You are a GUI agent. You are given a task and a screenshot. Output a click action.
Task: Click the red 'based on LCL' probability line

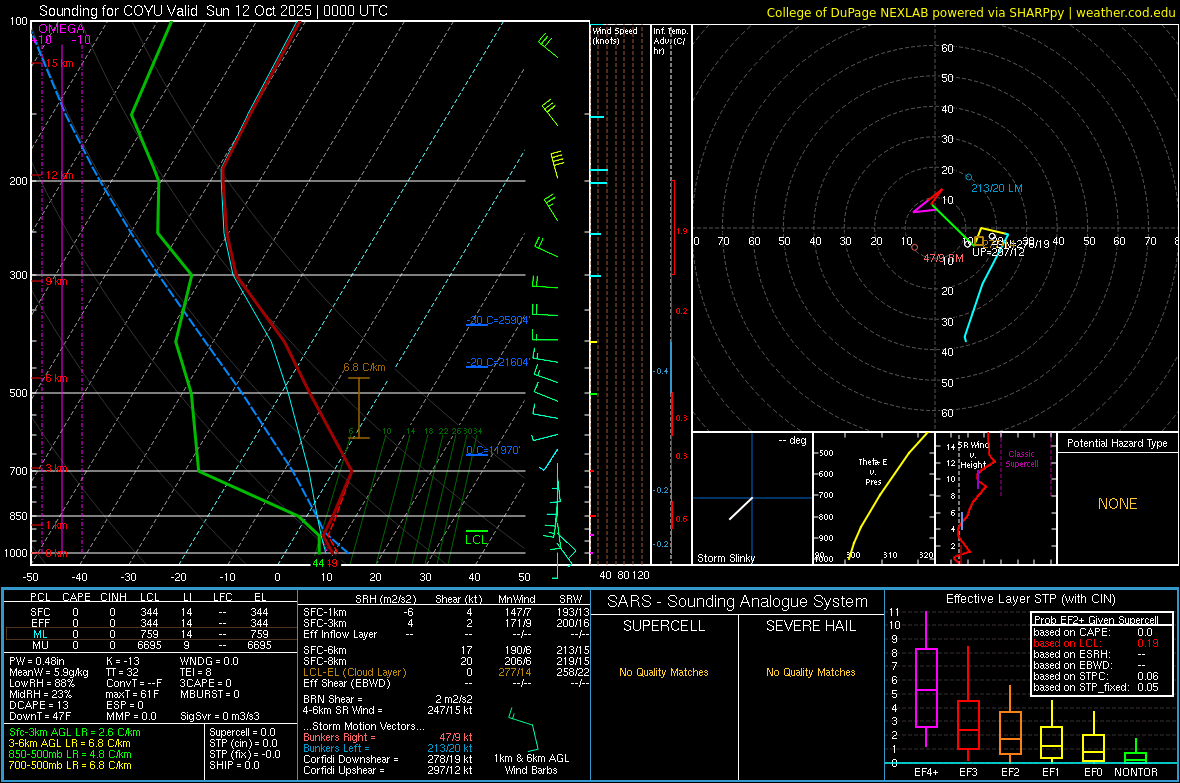coord(1096,643)
